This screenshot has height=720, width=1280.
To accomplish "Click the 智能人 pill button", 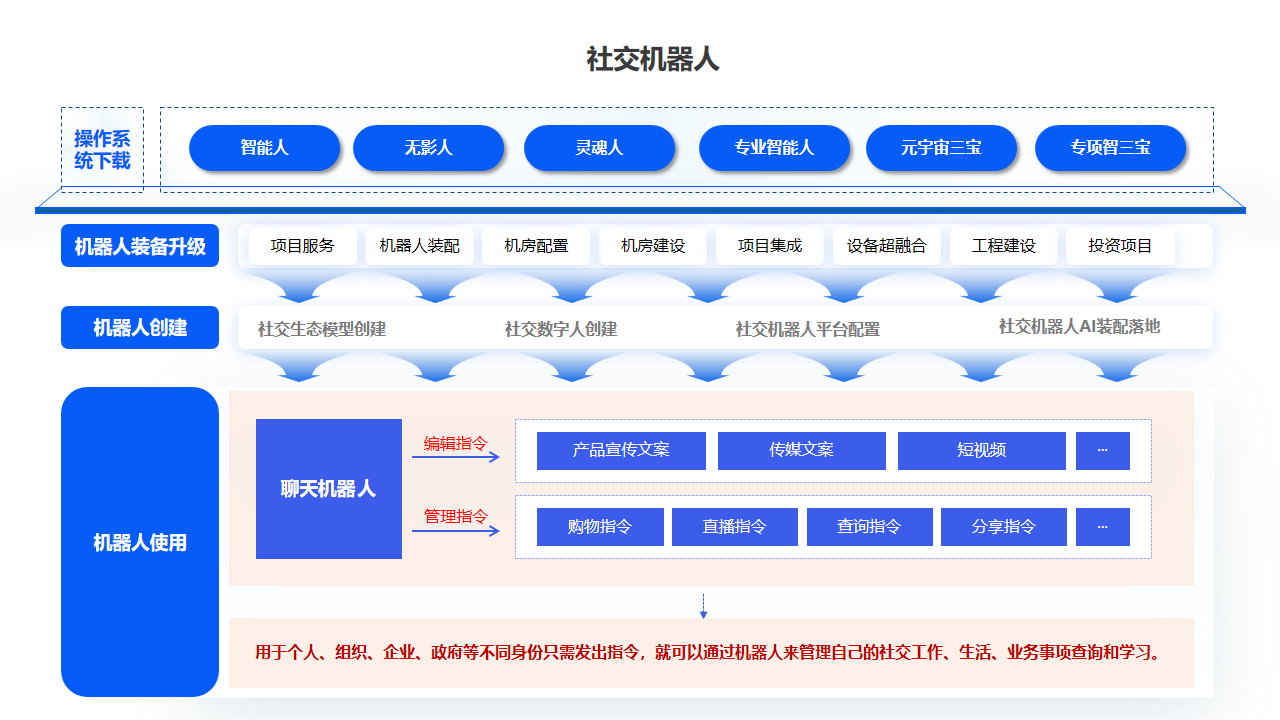I will [x=265, y=148].
